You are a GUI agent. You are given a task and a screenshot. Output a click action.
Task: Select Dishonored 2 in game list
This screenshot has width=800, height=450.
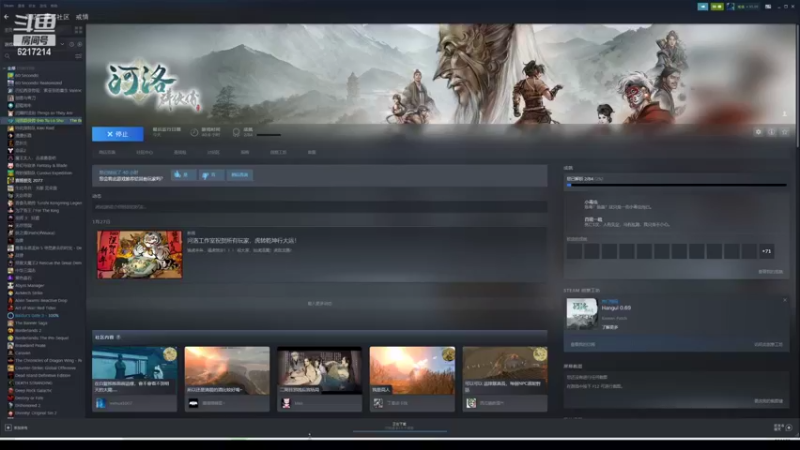coord(28,406)
